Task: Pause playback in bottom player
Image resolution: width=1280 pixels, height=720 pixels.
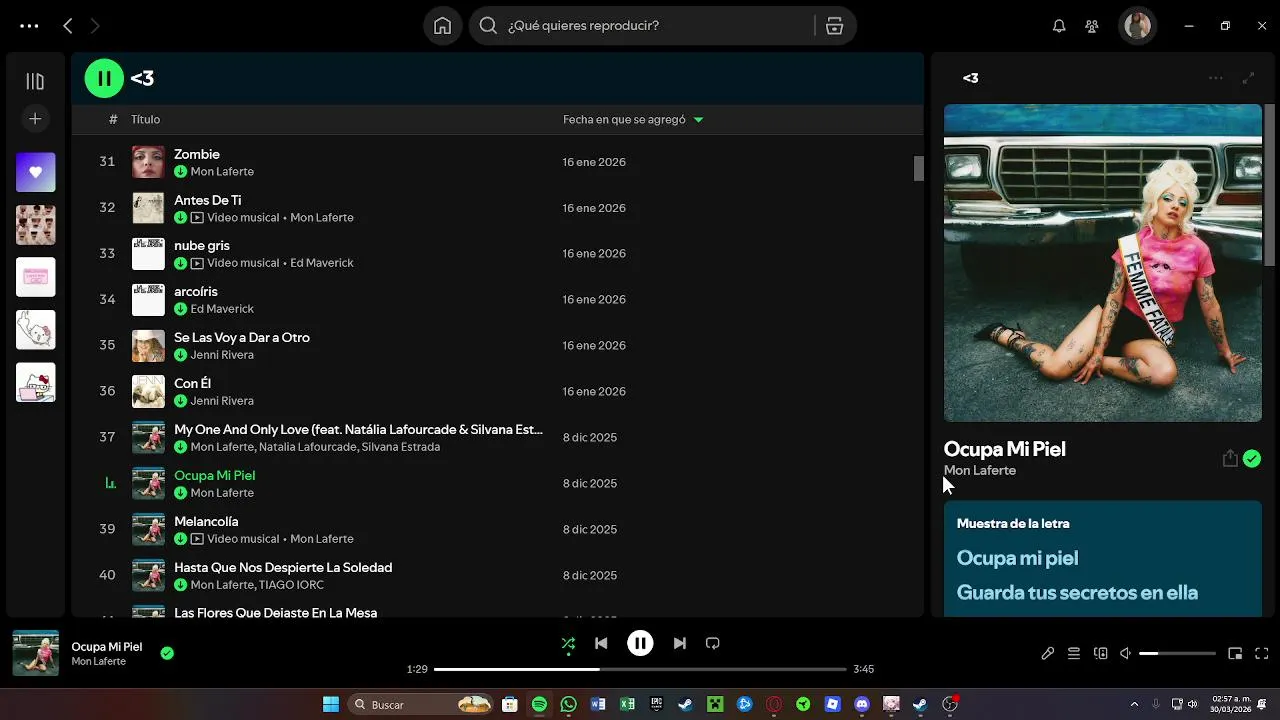Action: [x=640, y=643]
